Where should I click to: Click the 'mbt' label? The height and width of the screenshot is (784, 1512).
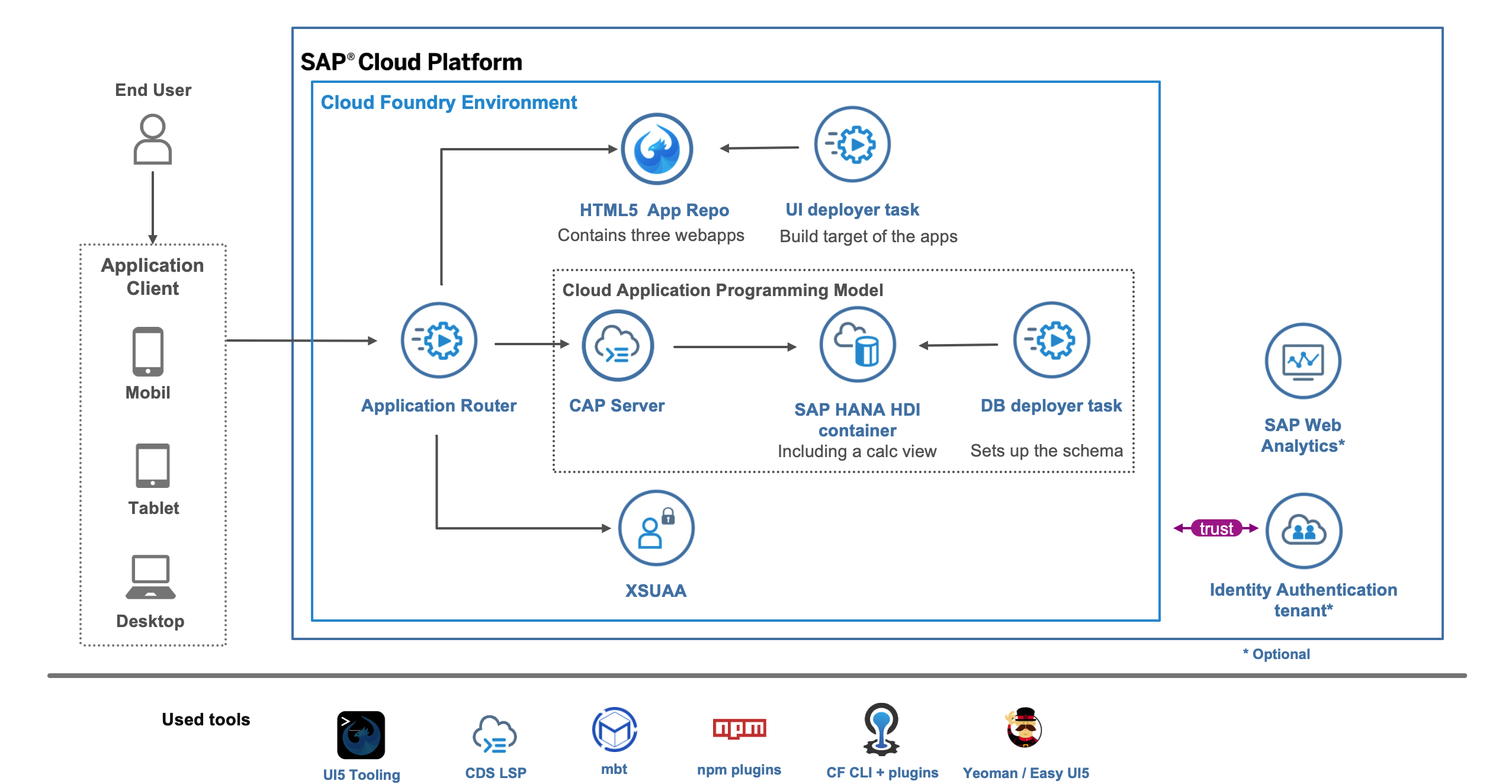click(614, 769)
